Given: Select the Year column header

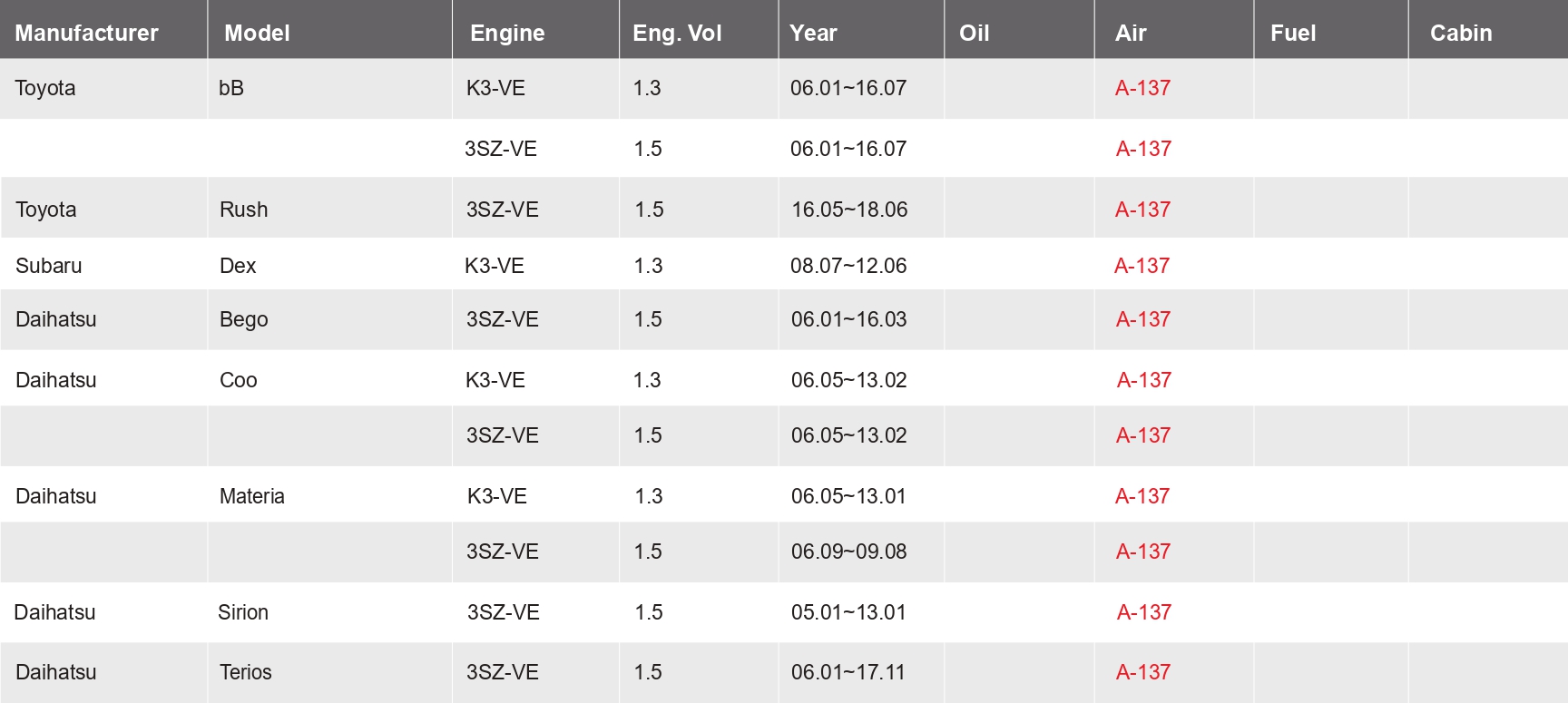Looking at the screenshot, I should (x=813, y=33).
